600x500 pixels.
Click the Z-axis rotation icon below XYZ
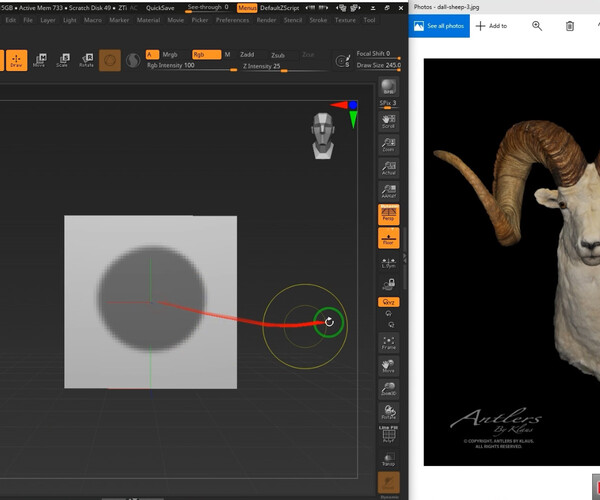391,325
